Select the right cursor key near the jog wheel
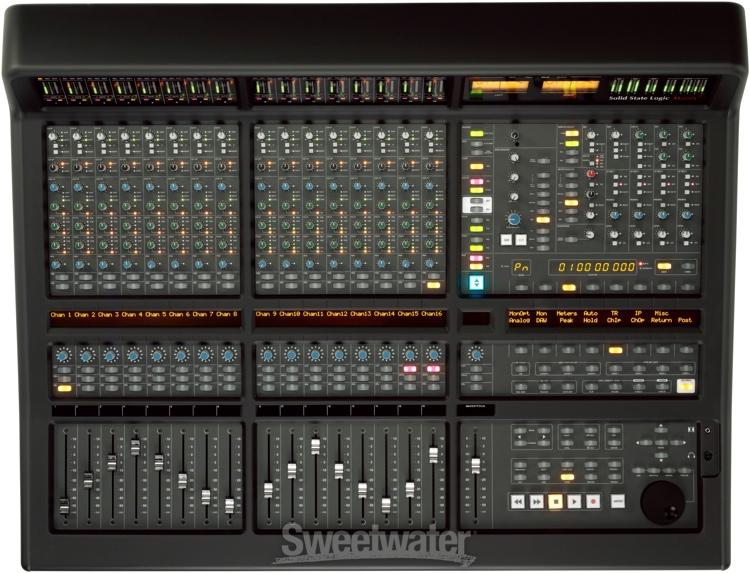Viewport: 750px width, 573px height. click(677, 443)
